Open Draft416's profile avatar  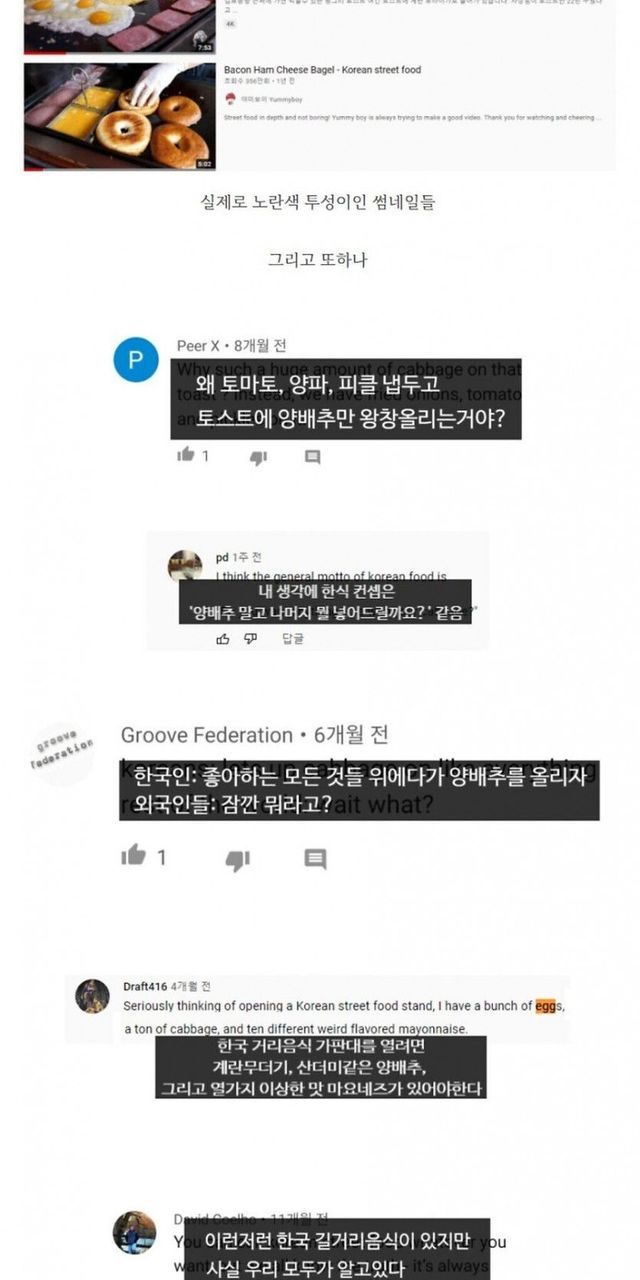pyautogui.click(x=93, y=996)
